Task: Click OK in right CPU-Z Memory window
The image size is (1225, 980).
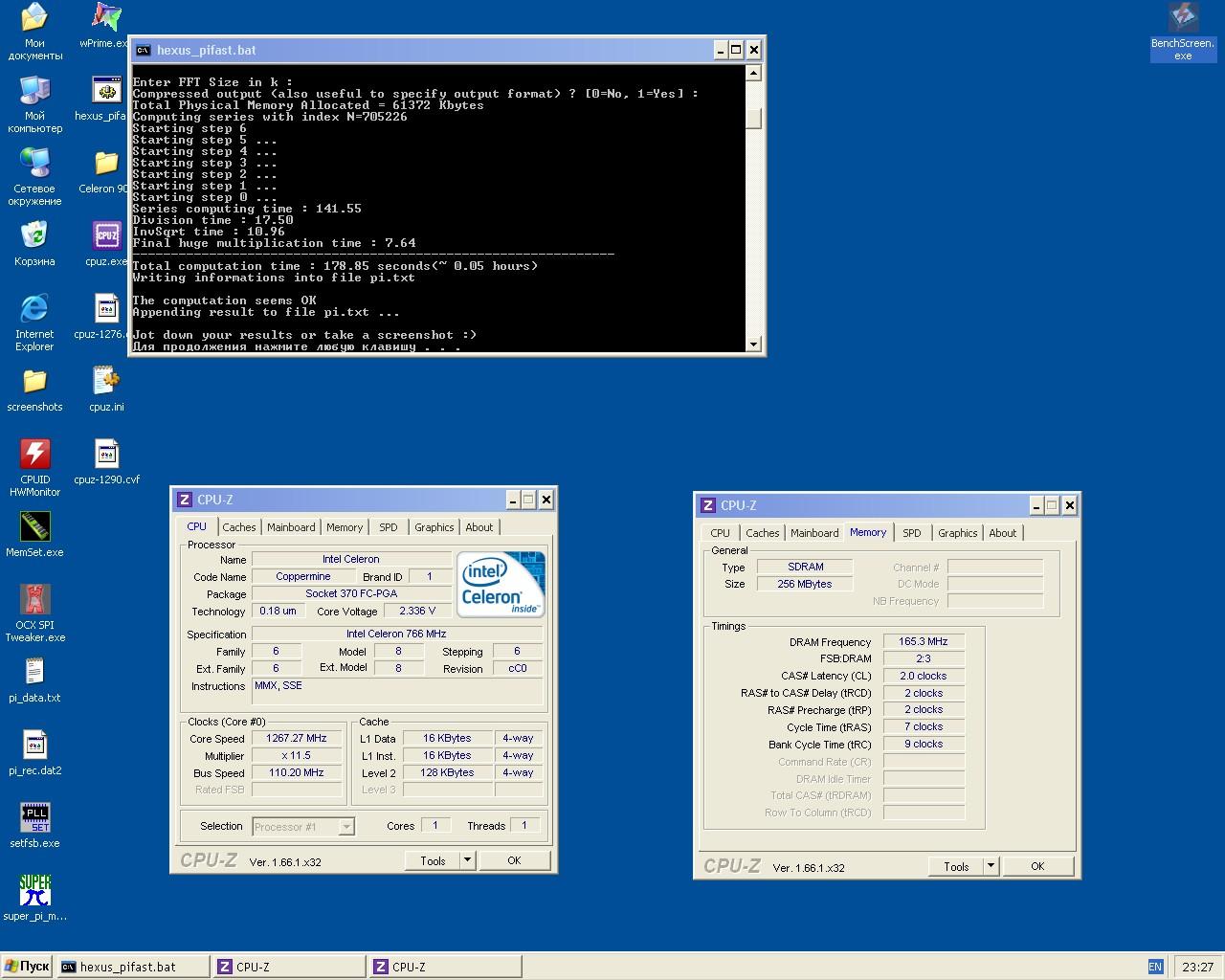Action: click(x=1037, y=866)
